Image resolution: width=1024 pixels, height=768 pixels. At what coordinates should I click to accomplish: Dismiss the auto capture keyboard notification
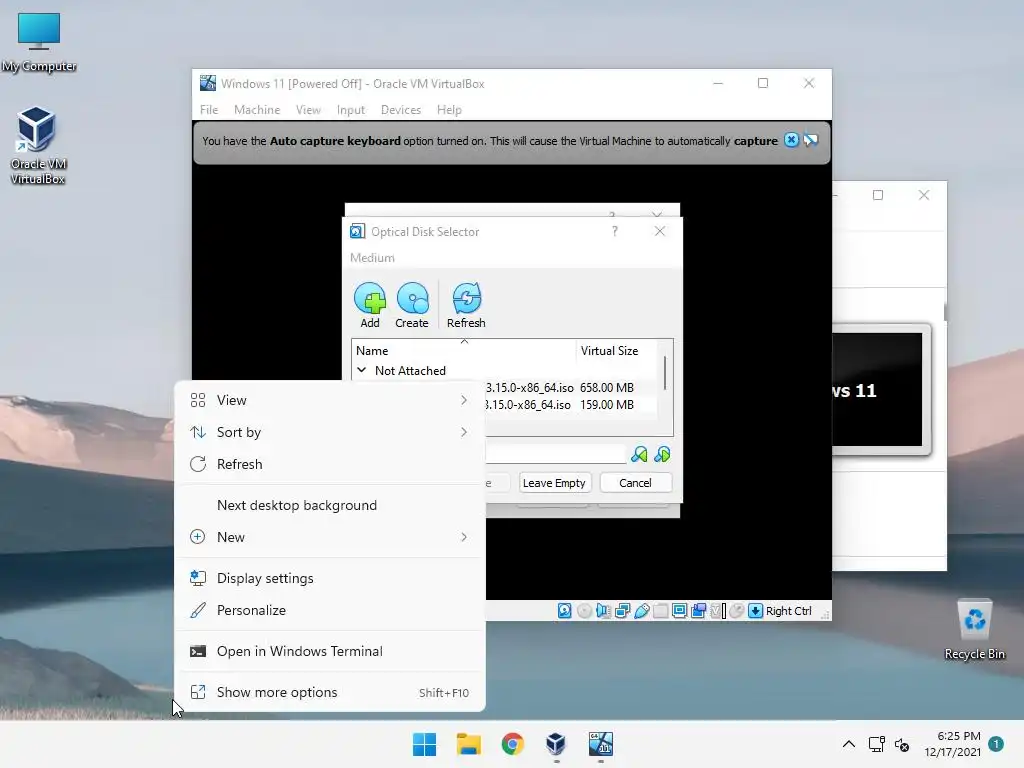(x=791, y=140)
